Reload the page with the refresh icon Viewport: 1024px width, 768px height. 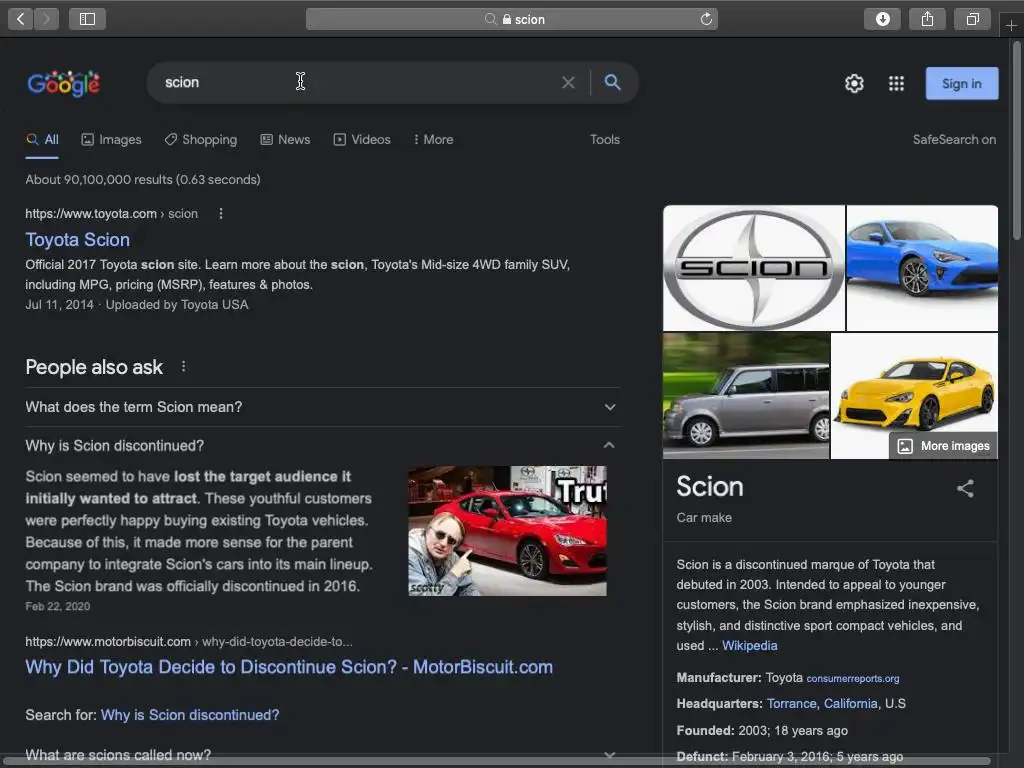[x=706, y=19]
